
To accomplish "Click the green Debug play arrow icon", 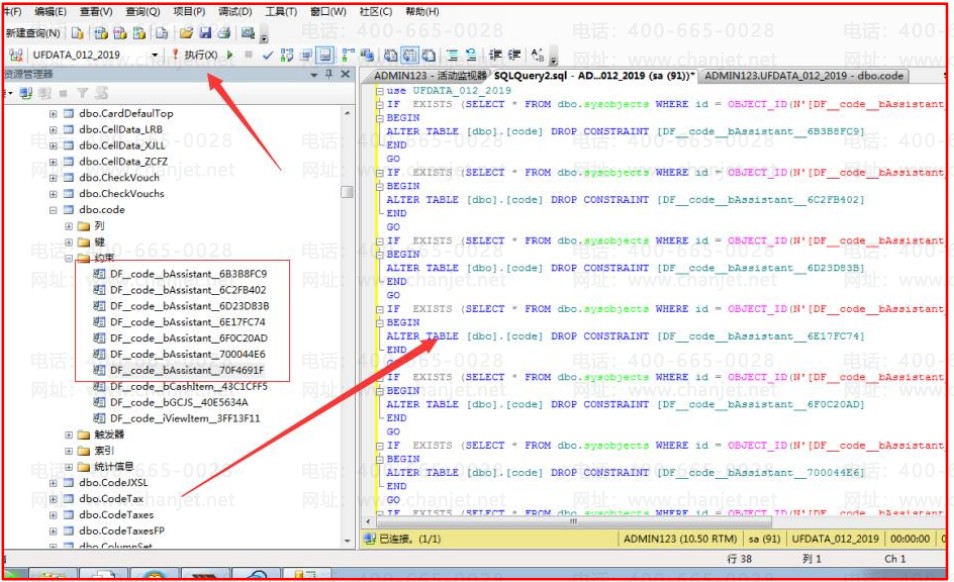I will (230, 55).
